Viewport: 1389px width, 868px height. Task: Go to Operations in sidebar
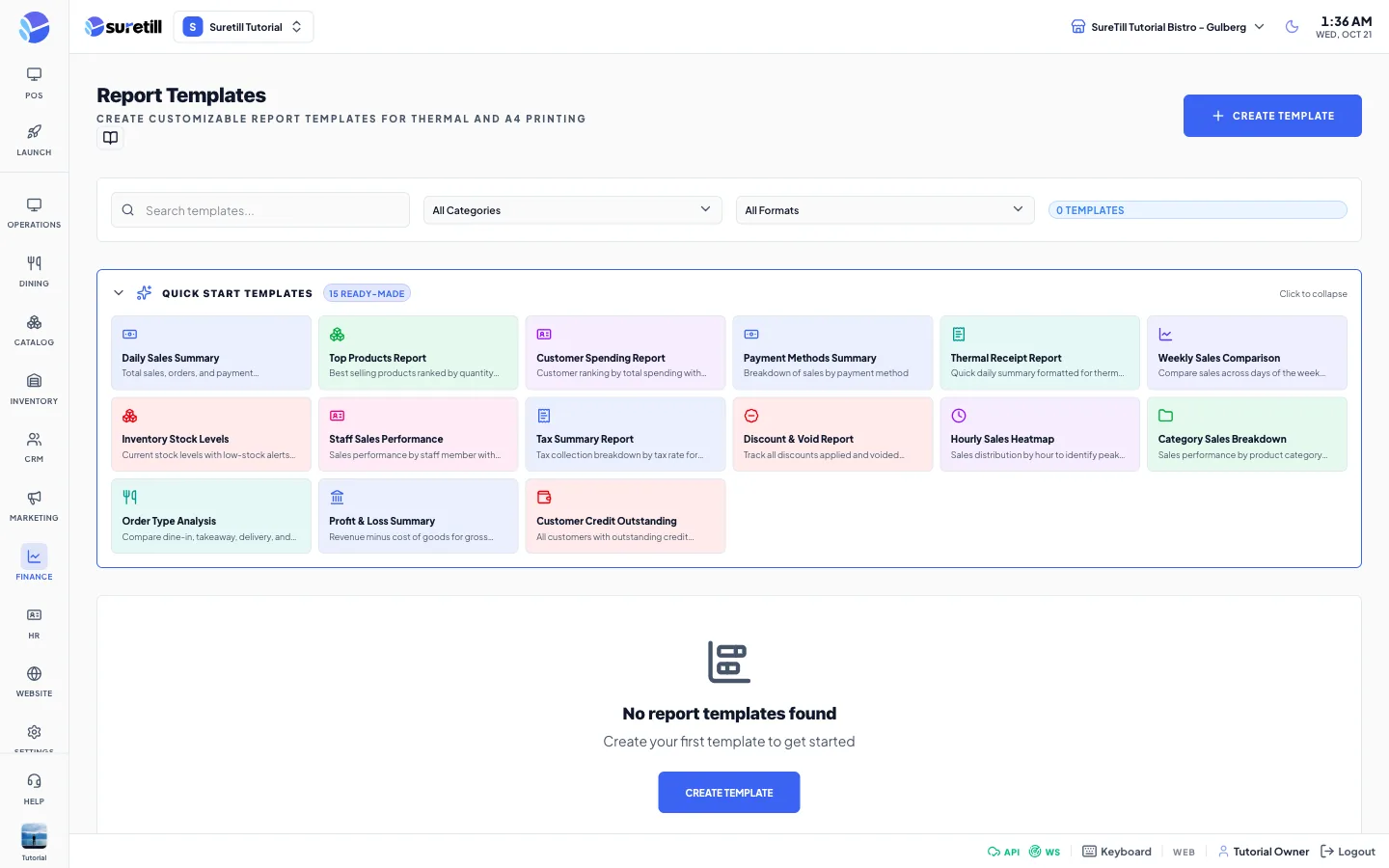point(34,213)
